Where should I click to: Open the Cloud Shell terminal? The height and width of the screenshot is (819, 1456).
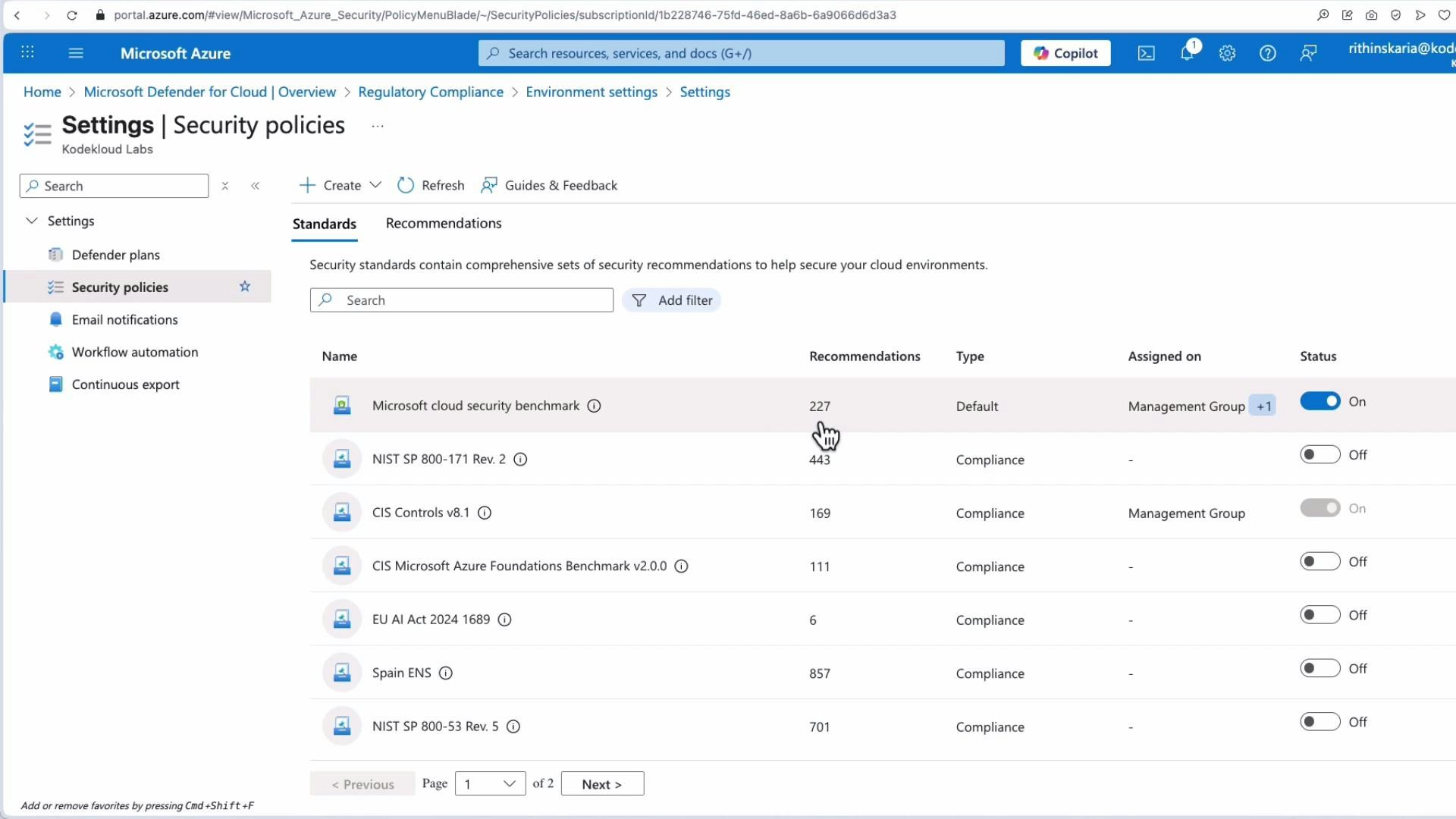(x=1146, y=53)
